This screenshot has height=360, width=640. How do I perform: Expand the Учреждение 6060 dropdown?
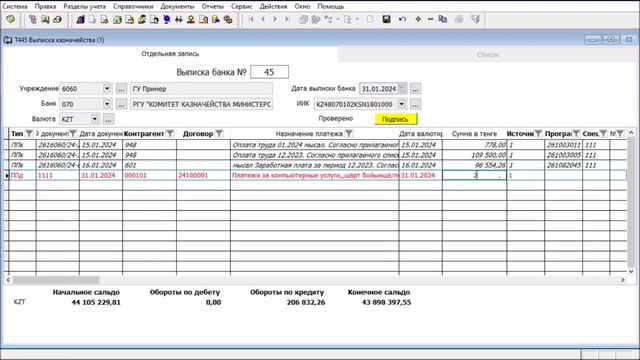tap(107, 88)
